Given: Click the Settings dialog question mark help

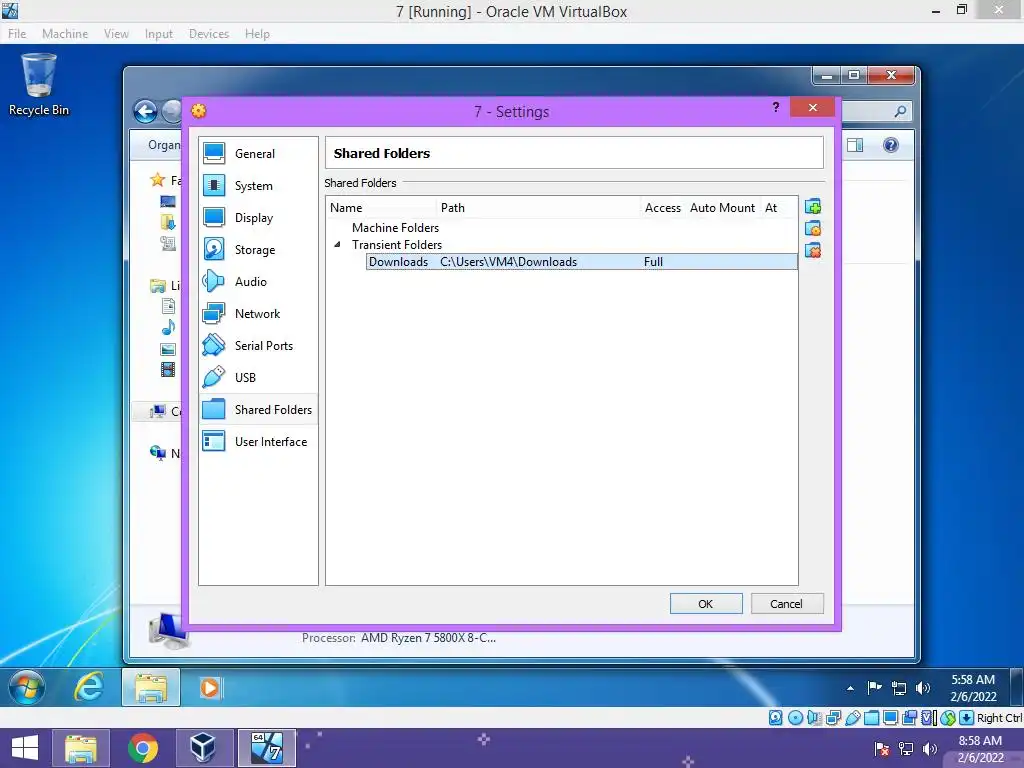Looking at the screenshot, I should [x=775, y=107].
